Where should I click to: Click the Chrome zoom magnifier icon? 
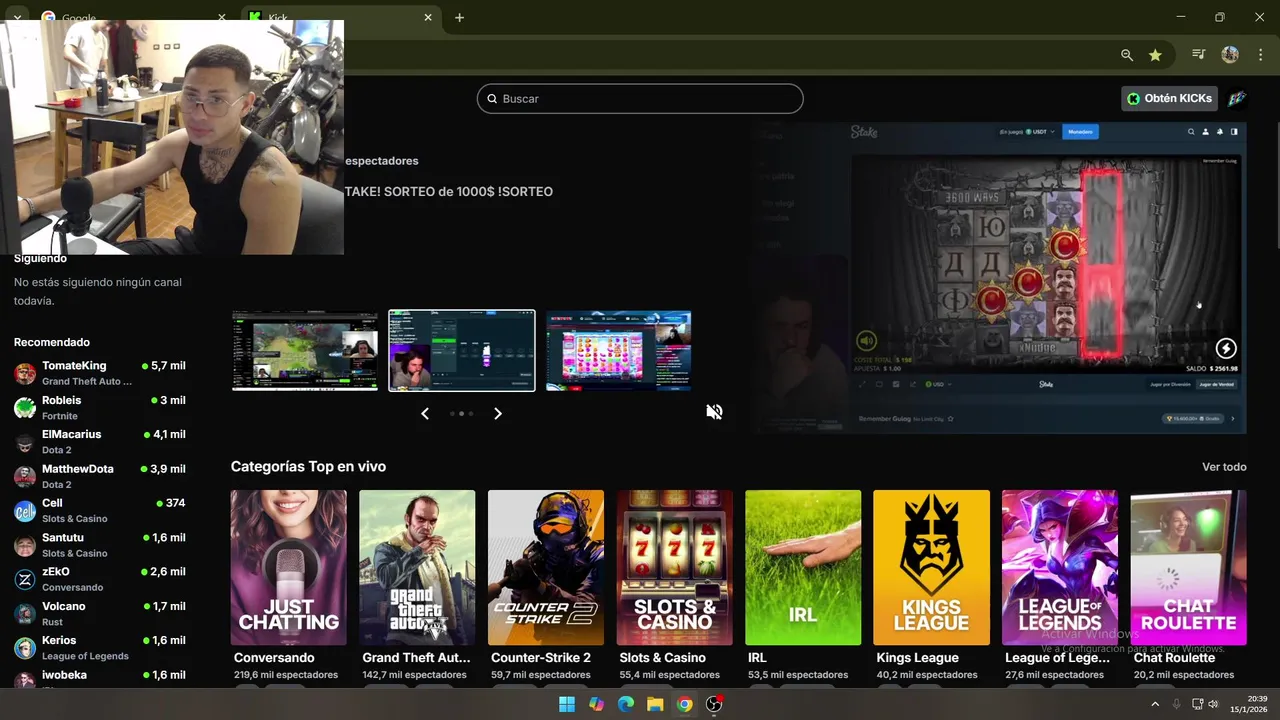(1127, 55)
